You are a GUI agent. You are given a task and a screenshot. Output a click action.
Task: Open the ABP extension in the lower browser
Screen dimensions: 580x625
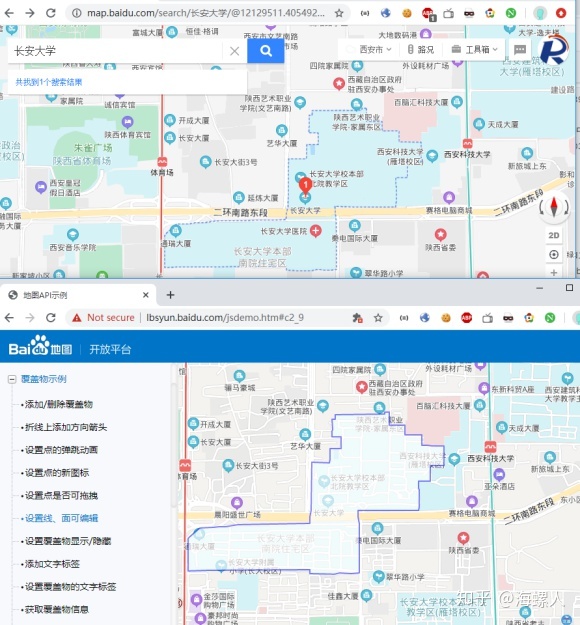(466, 318)
